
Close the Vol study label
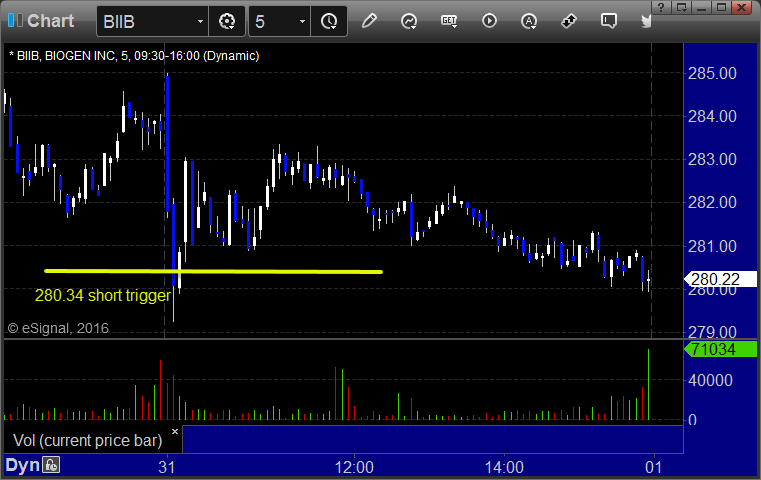click(x=175, y=431)
